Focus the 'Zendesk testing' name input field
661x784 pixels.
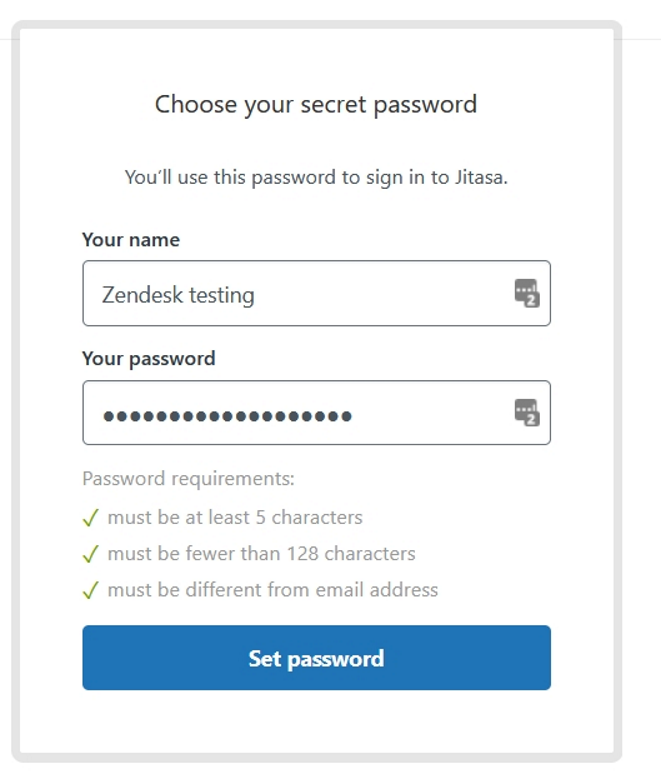[x=300, y=294]
